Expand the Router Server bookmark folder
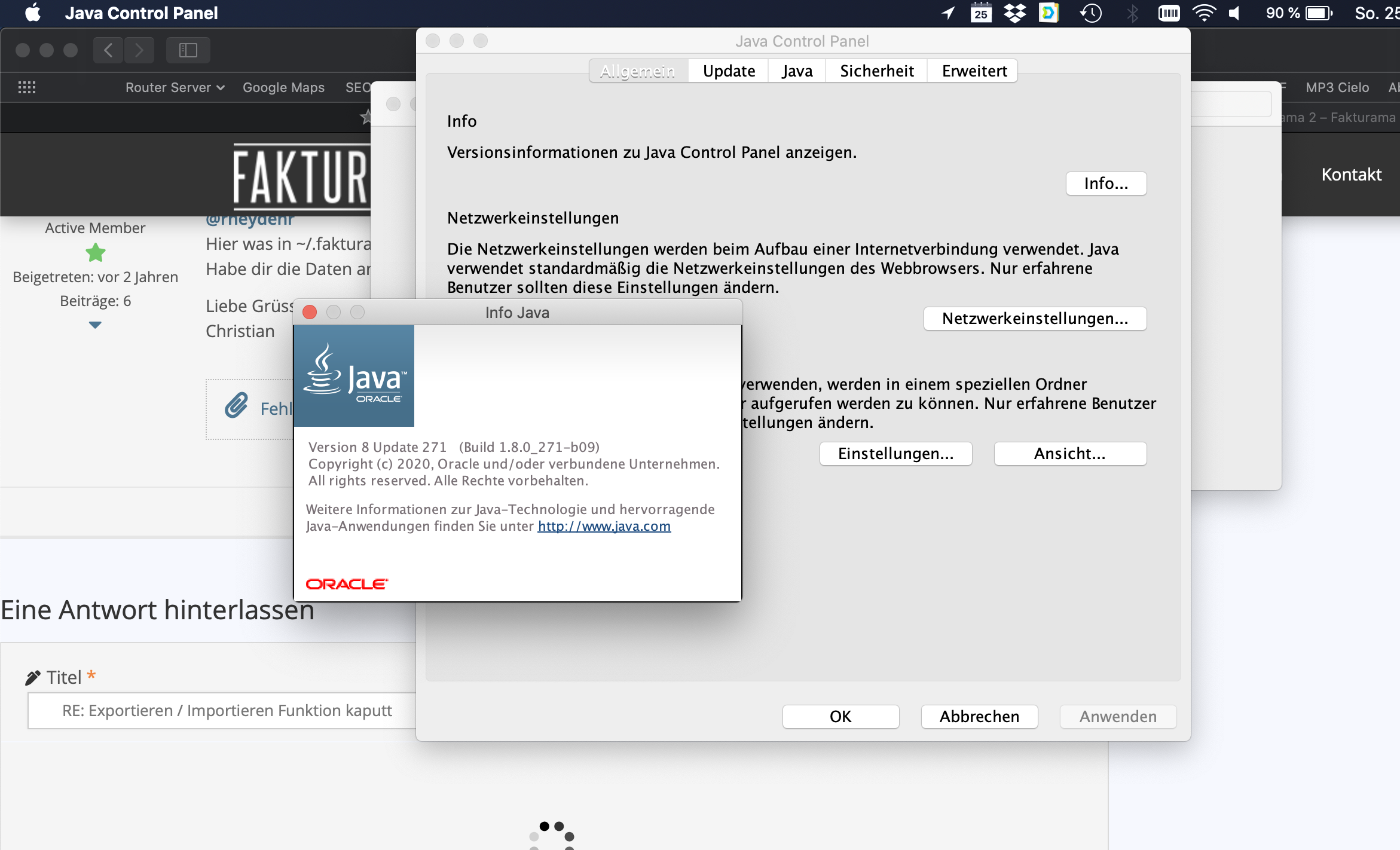 tap(175, 87)
